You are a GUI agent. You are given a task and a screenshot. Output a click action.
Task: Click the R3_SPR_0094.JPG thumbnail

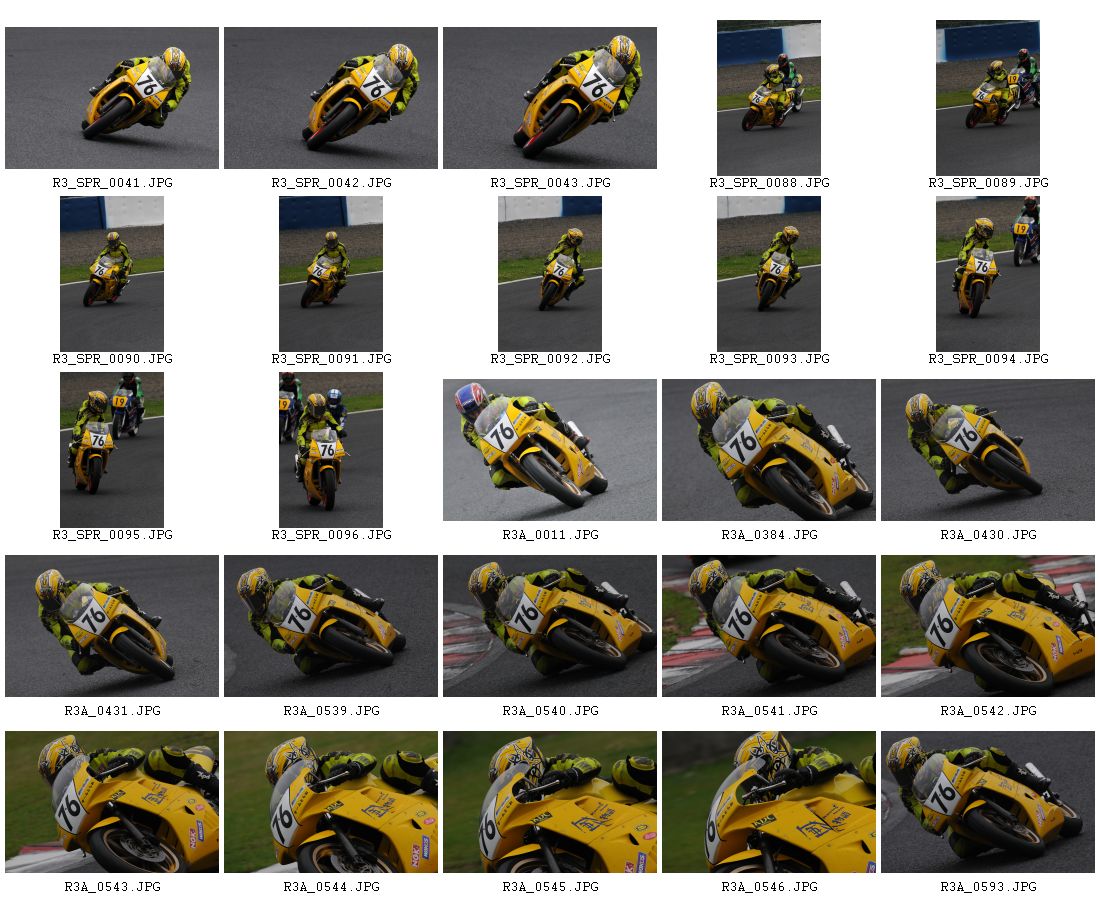coord(988,273)
